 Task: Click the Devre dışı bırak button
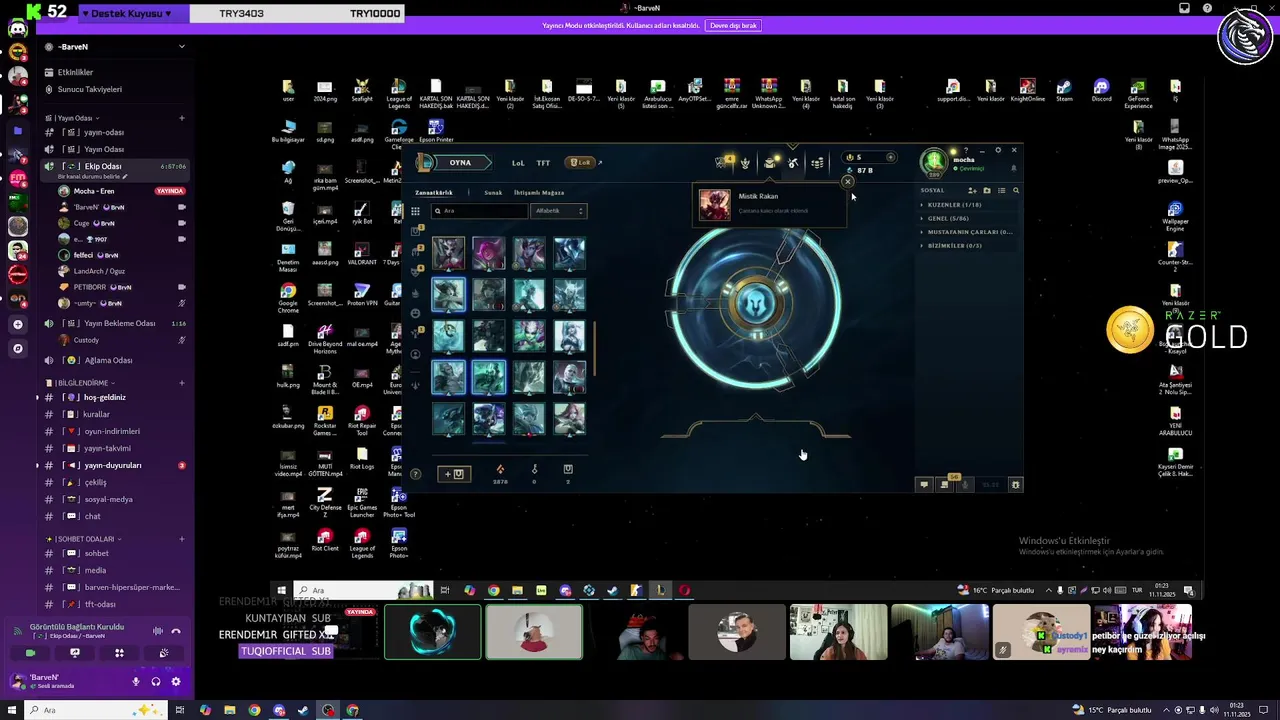point(734,25)
